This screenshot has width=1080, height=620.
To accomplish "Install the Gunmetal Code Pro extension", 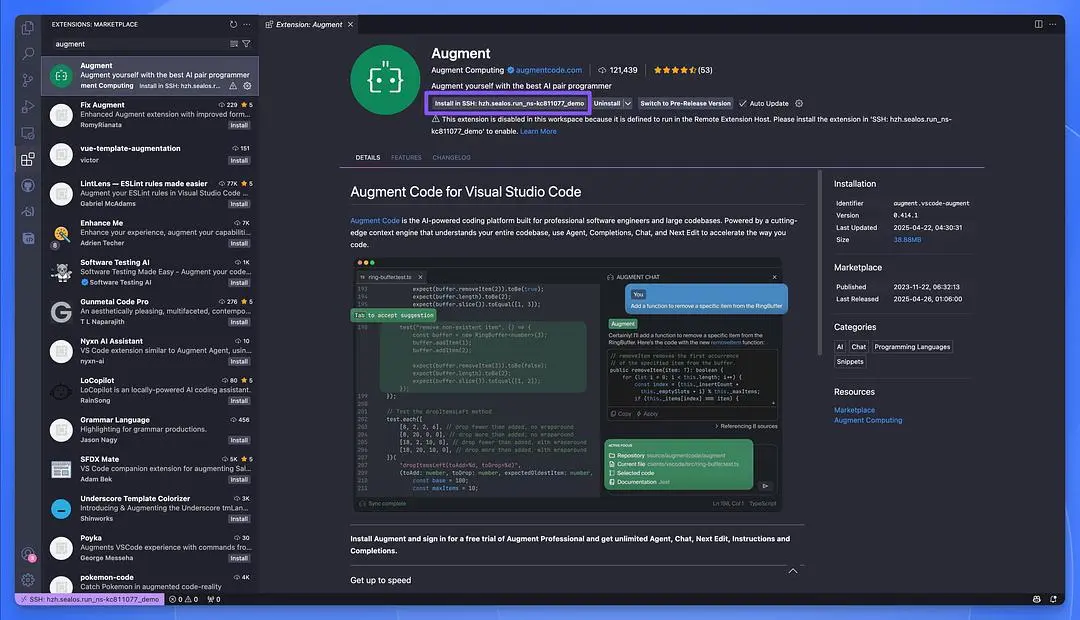I will 239,322.
